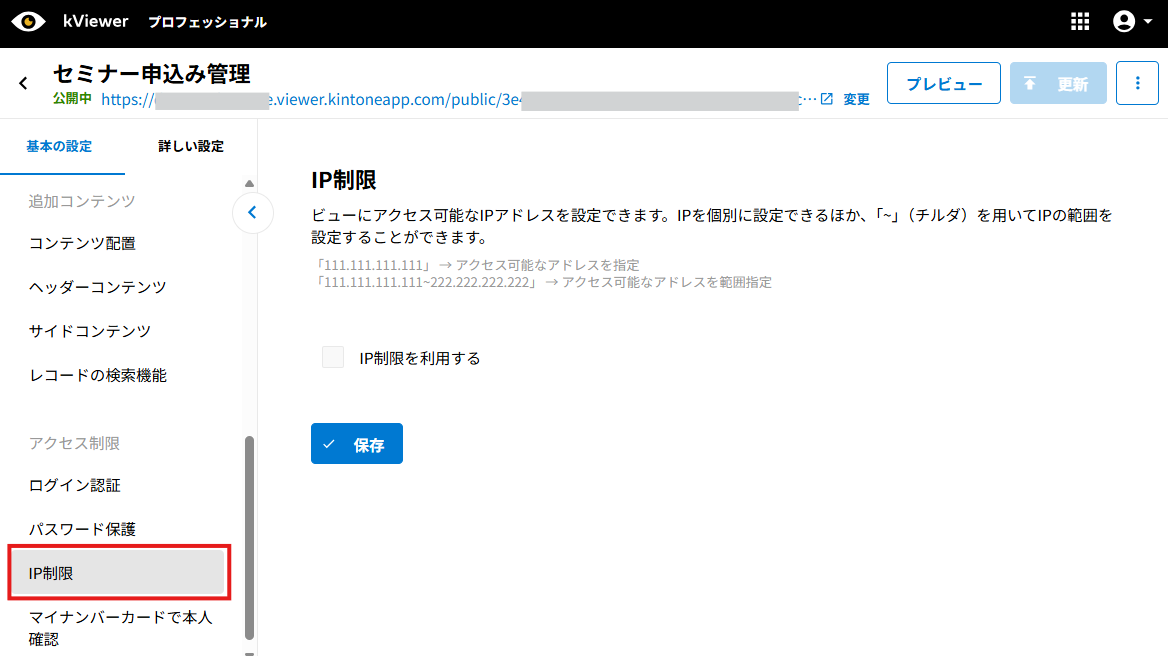Screen dimensions: 1168x656
Task: Switch to the 基本の設定 tab
Action: 59,146
